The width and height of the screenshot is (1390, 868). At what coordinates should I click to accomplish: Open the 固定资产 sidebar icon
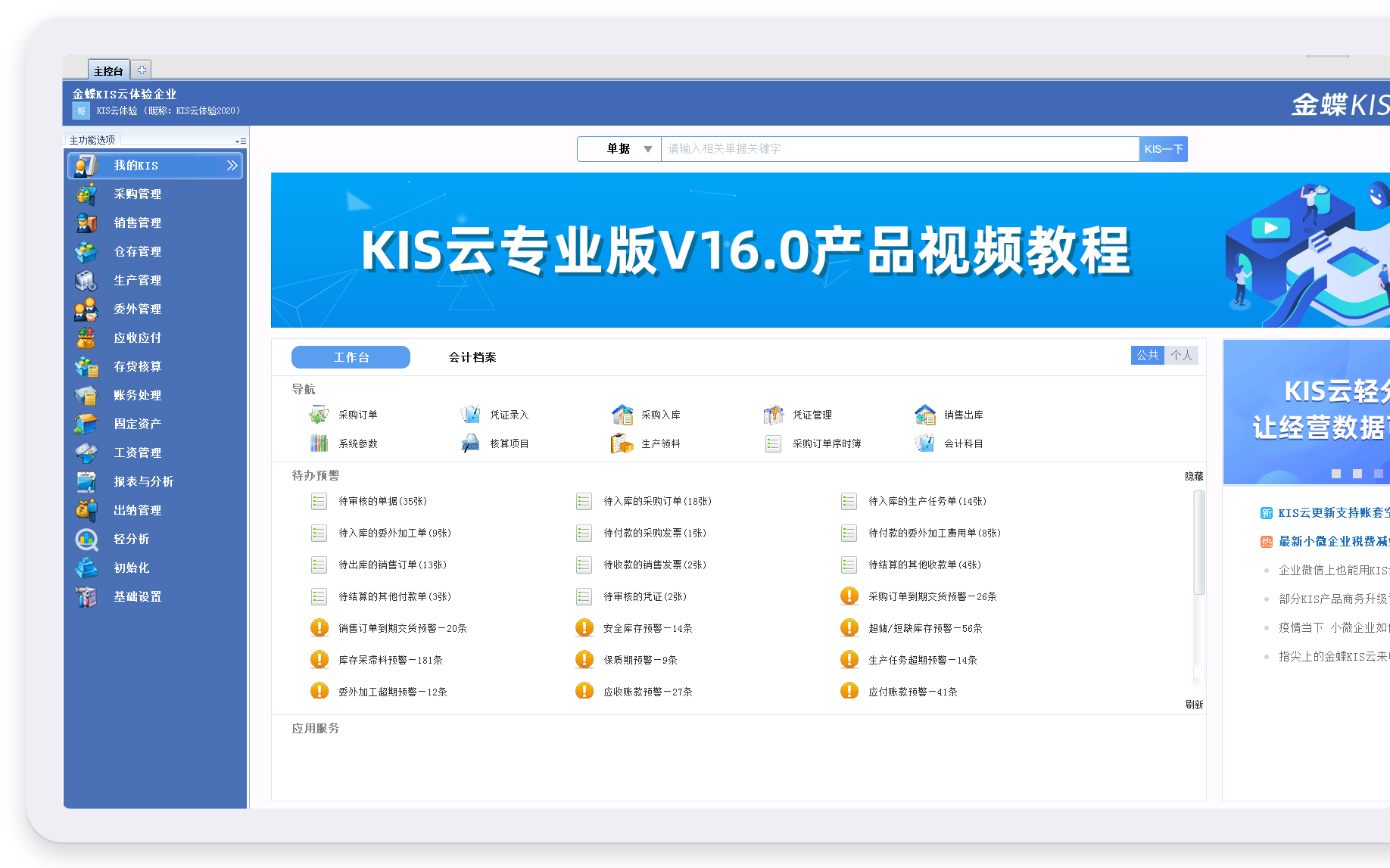pyautogui.click(x=86, y=425)
